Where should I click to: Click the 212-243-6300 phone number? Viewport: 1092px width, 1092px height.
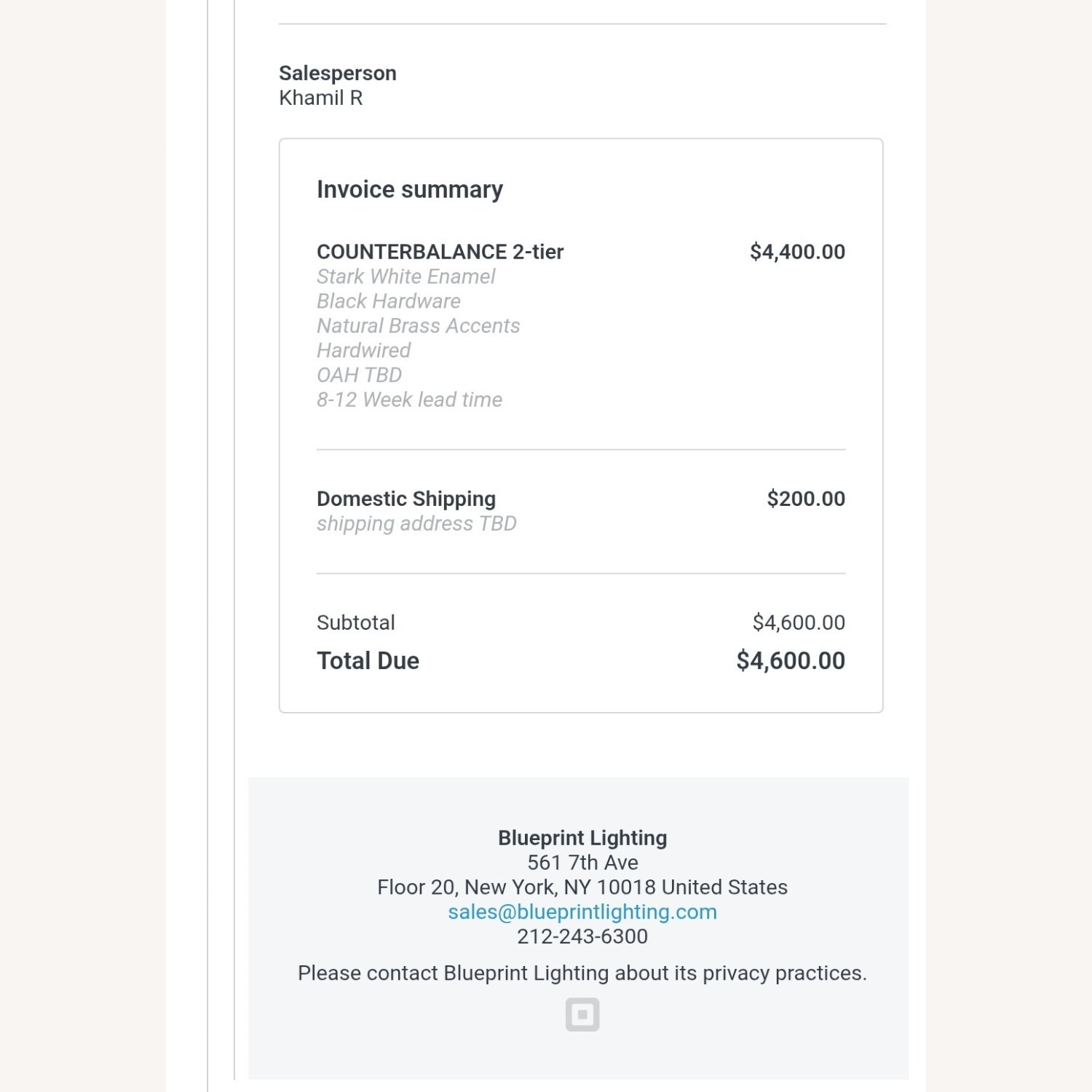point(582,936)
